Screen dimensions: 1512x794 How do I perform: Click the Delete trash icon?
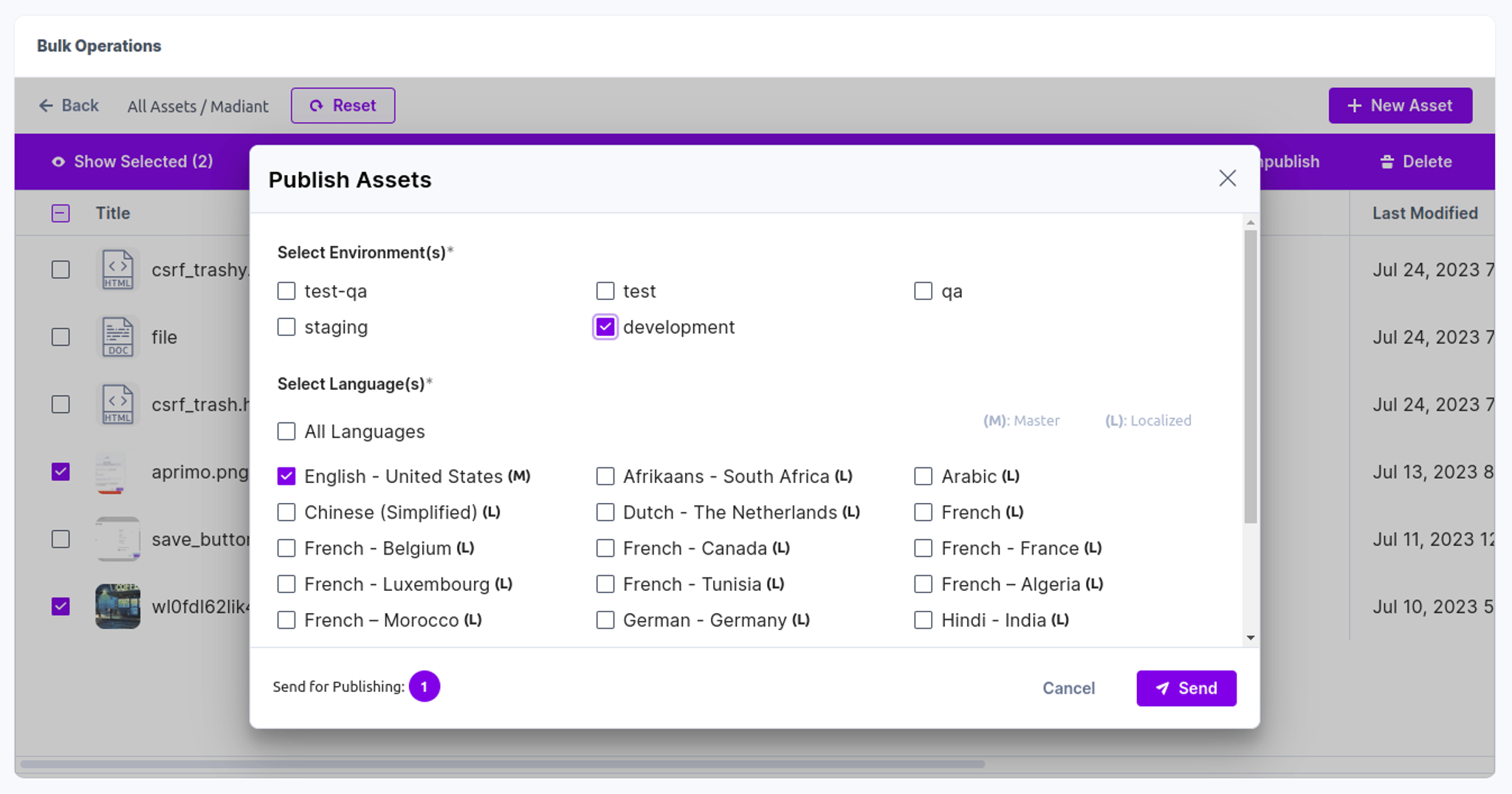[1387, 162]
